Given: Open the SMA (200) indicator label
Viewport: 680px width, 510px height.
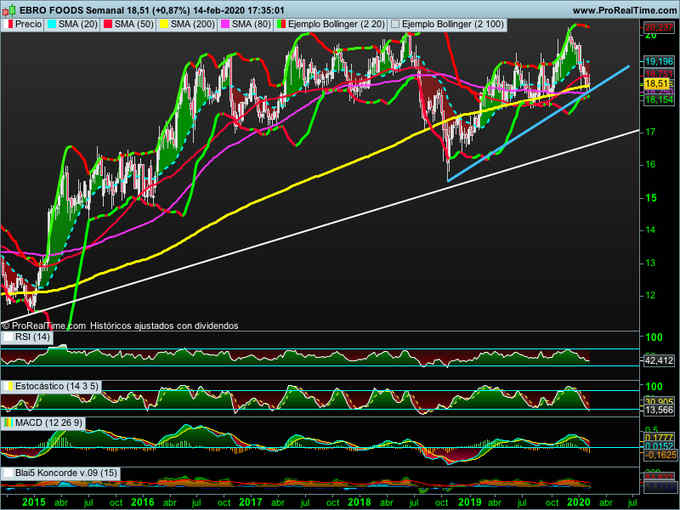Looking at the screenshot, I should click(x=193, y=25).
